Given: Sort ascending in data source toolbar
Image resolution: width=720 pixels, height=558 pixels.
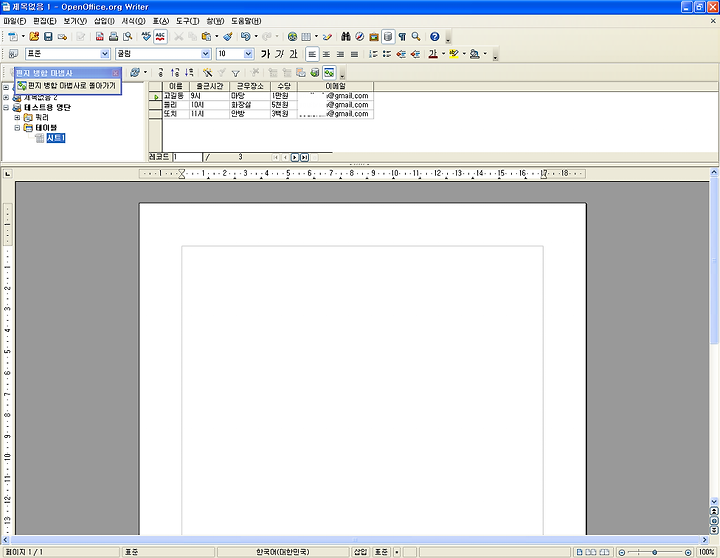Looking at the screenshot, I should click(x=174, y=73).
